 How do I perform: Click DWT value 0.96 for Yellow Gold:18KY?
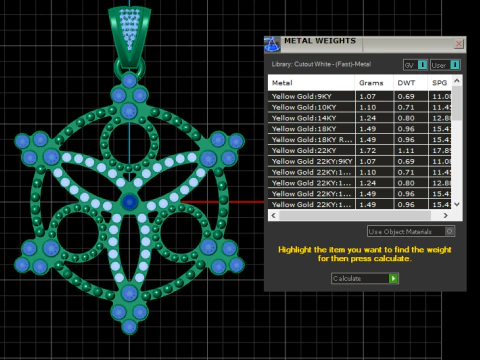(406, 129)
